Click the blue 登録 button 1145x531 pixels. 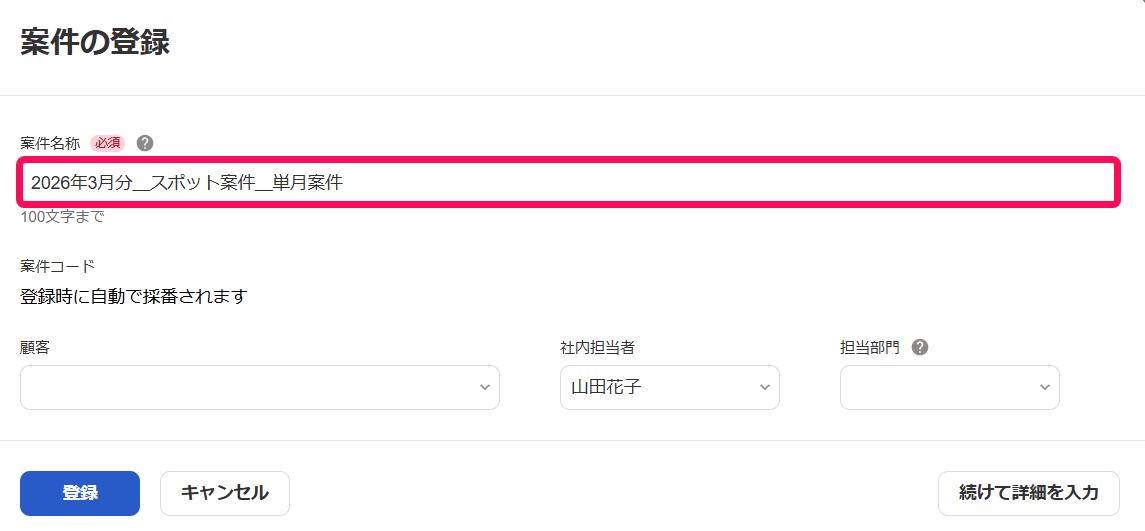pos(80,493)
